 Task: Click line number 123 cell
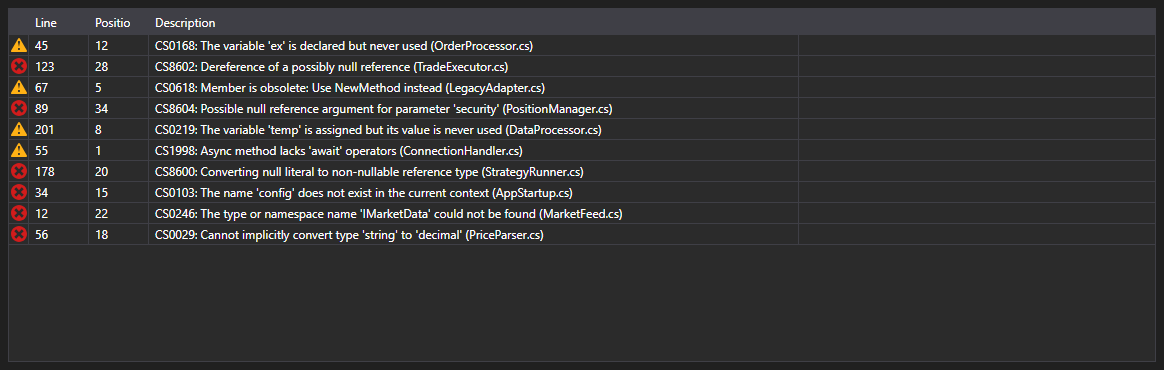(x=59, y=67)
